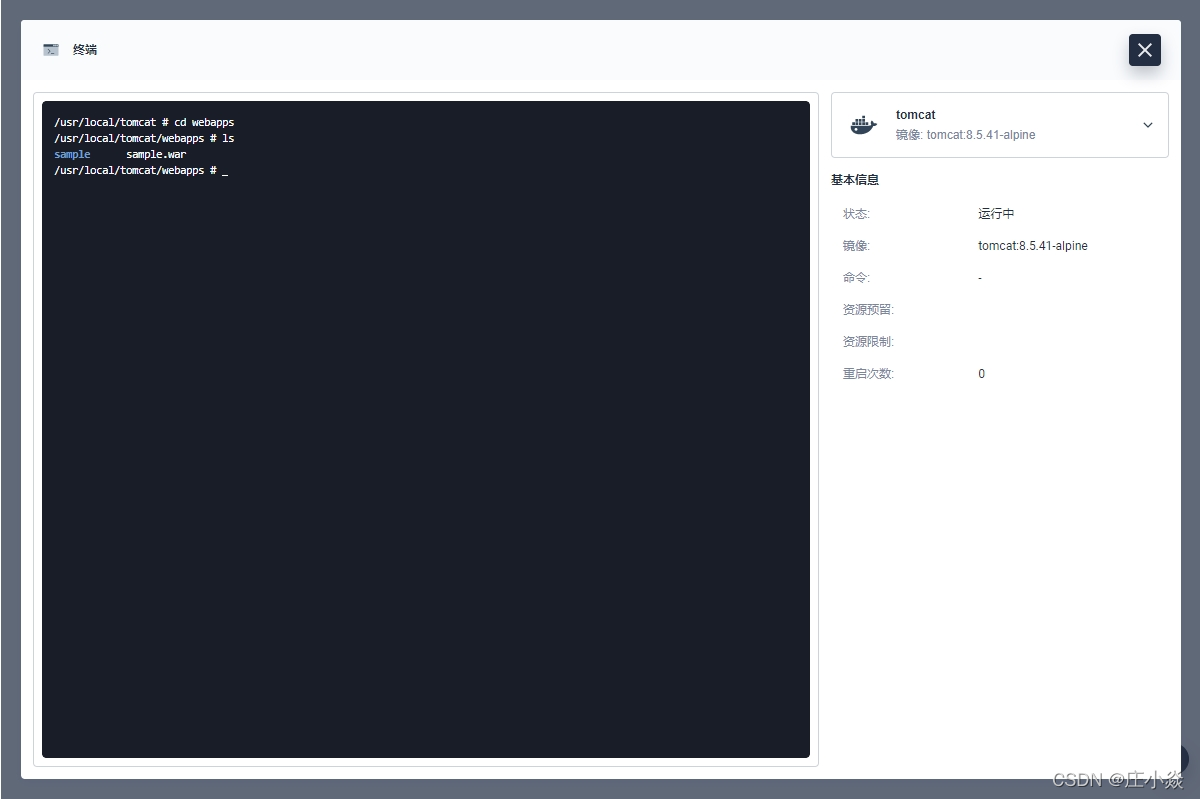The image size is (1200, 799).
Task: Click the 'ls' command line in terminal
Action: [144, 139]
